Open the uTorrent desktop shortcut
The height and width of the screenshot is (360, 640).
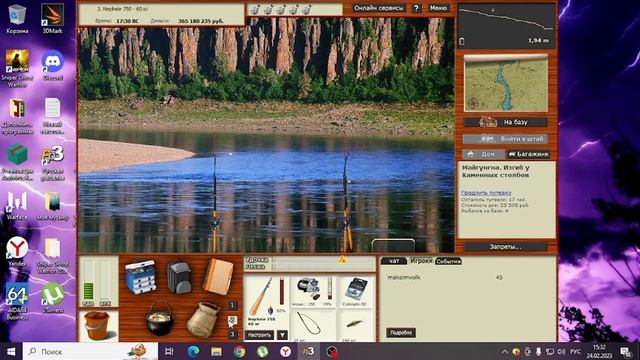pyautogui.click(x=53, y=298)
